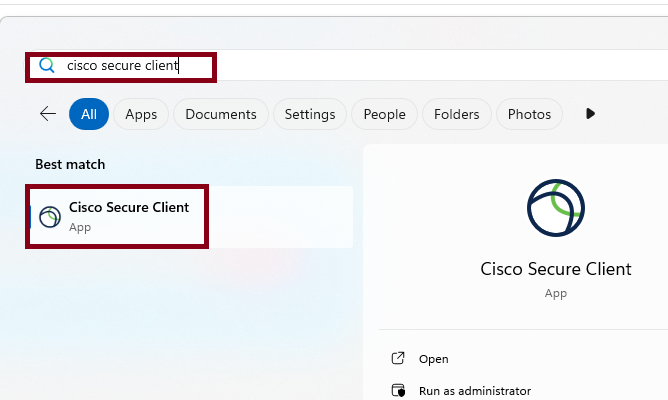Screen dimensions: 668x400
Task: Show People search results
Action: pyautogui.click(x=384, y=114)
